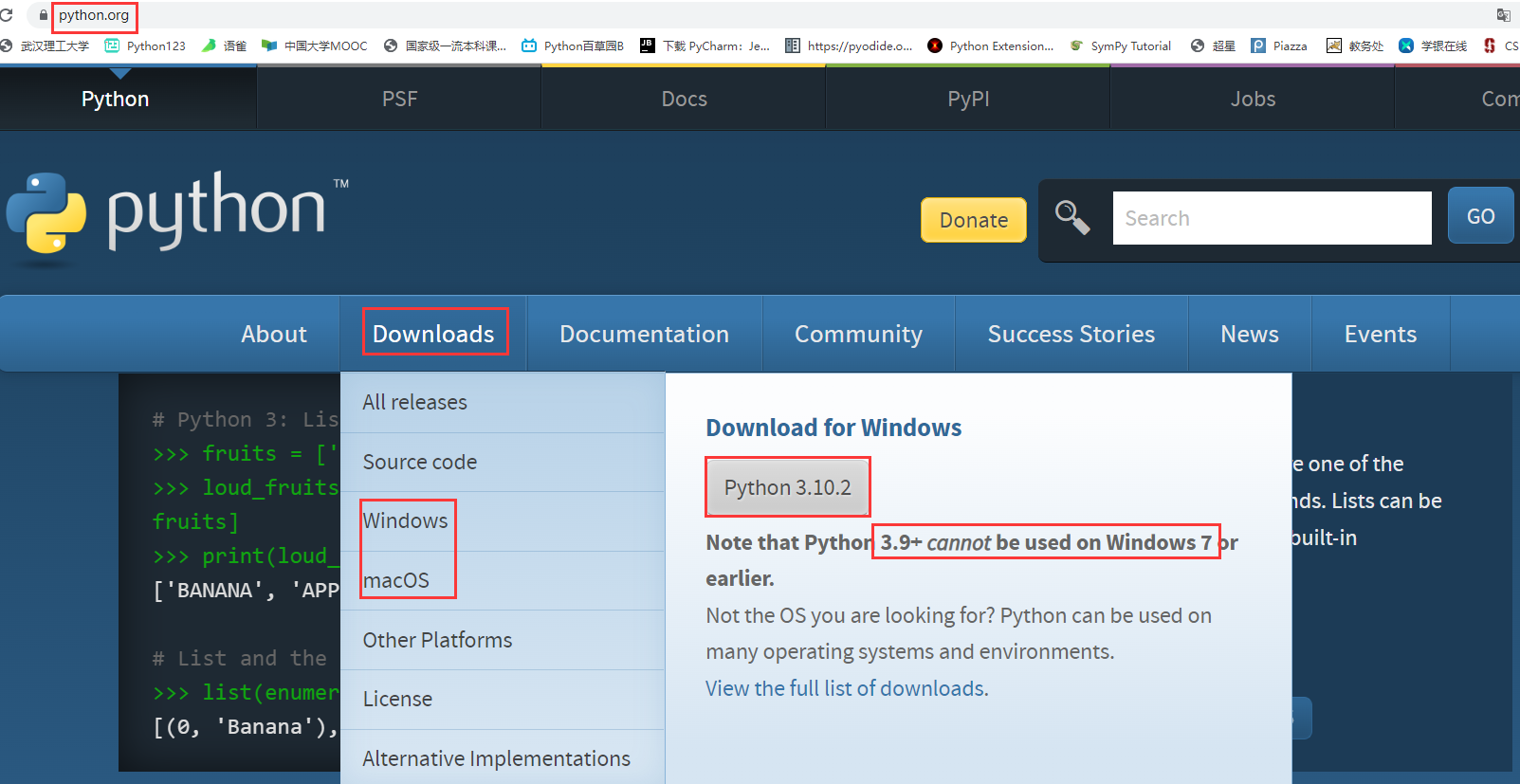The width and height of the screenshot is (1520, 784).
Task: Open the SymPy Tutorial bookmark
Action: (x=1120, y=46)
